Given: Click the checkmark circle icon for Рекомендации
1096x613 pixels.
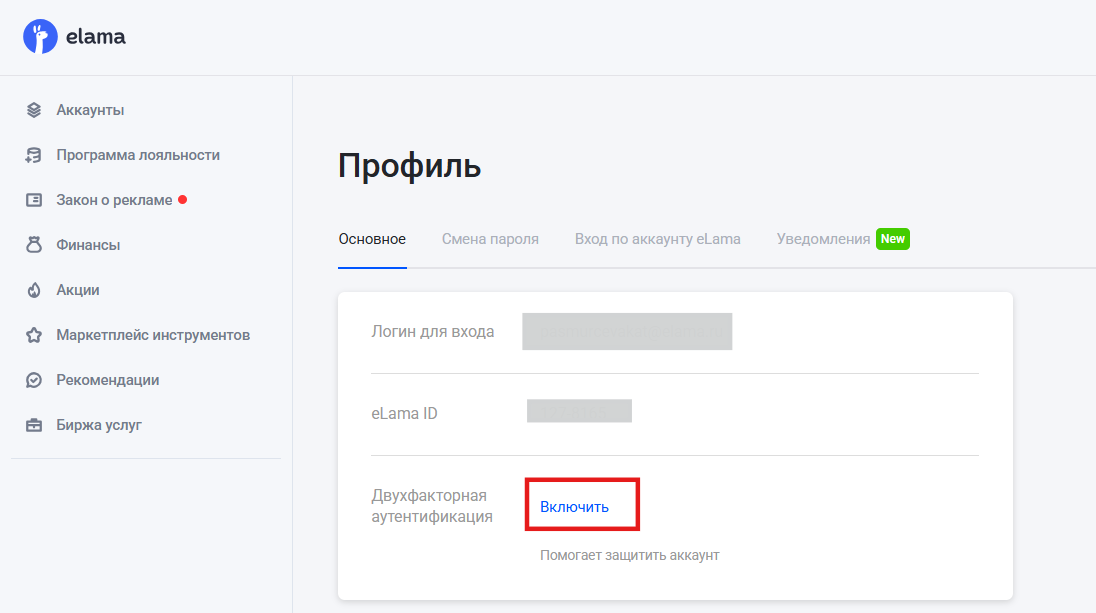Looking at the screenshot, I should pyautogui.click(x=34, y=380).
